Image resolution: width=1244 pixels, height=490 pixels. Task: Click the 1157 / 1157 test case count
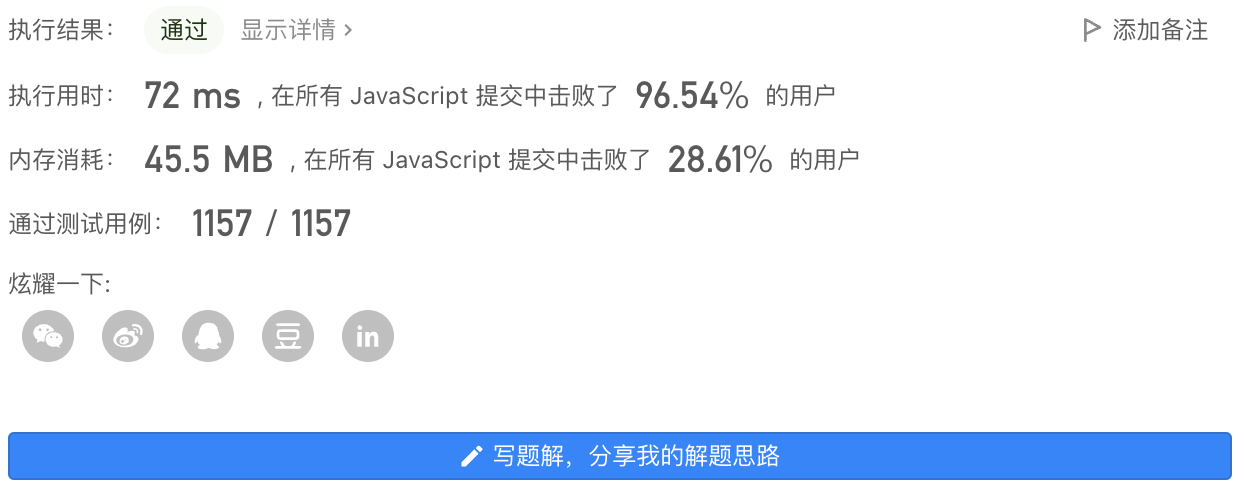point(271,223)
